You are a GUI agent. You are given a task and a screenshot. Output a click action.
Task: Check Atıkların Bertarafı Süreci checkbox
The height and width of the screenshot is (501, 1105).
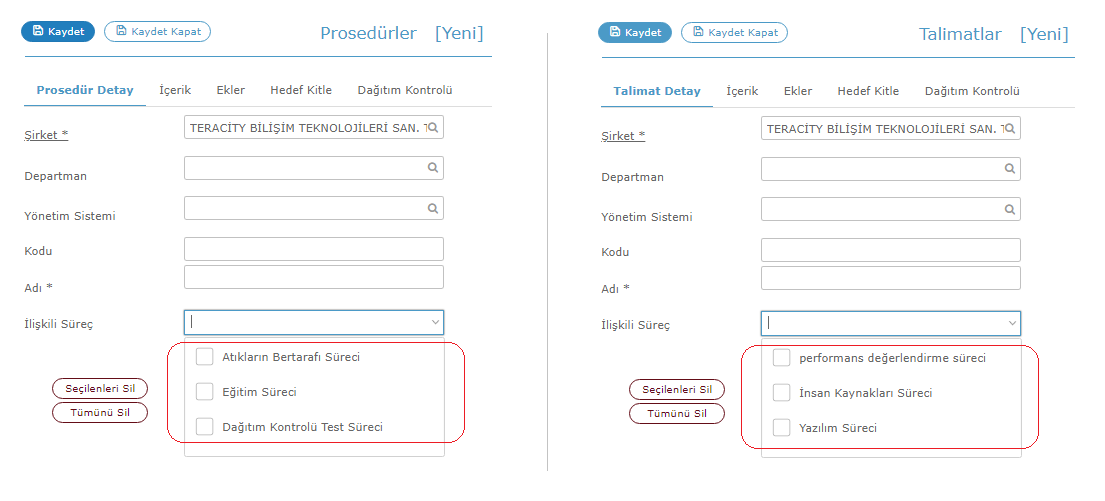click(x=204, y=357)
